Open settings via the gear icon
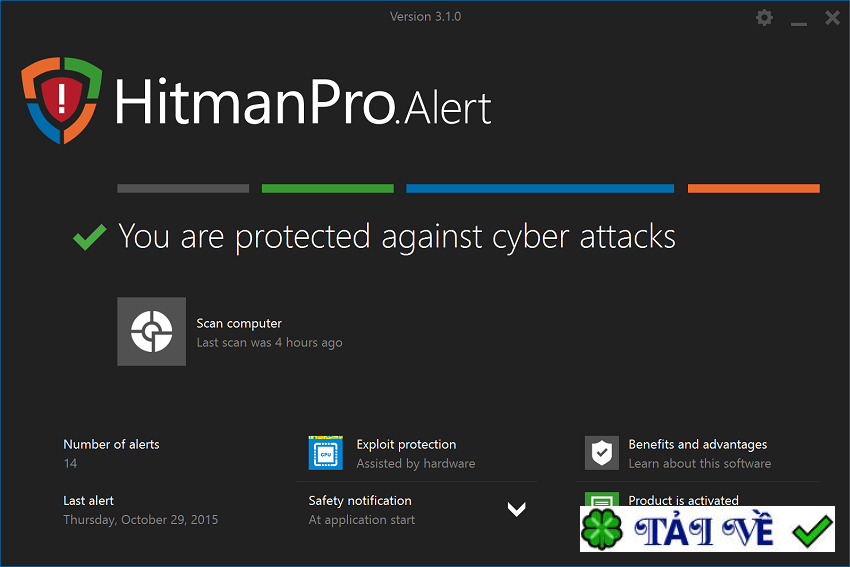 pyautogui.click(x=764, y=18)
